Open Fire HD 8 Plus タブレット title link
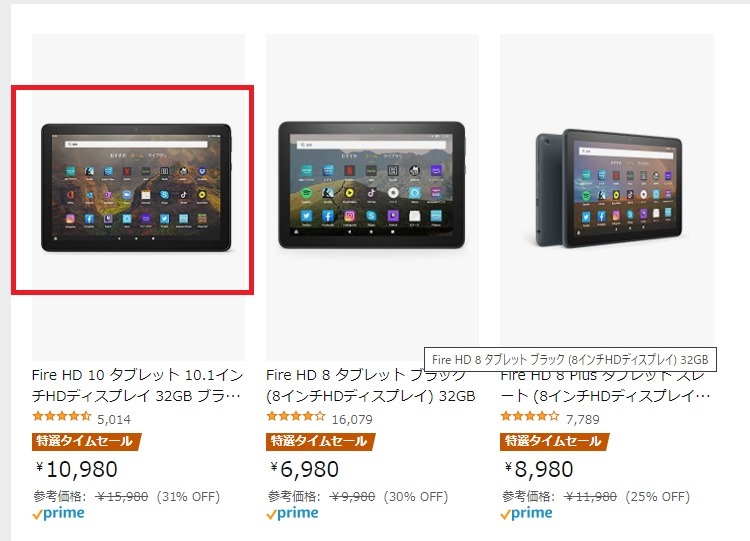The width and height of the screenshot is (750, 541). pos(606,386)
